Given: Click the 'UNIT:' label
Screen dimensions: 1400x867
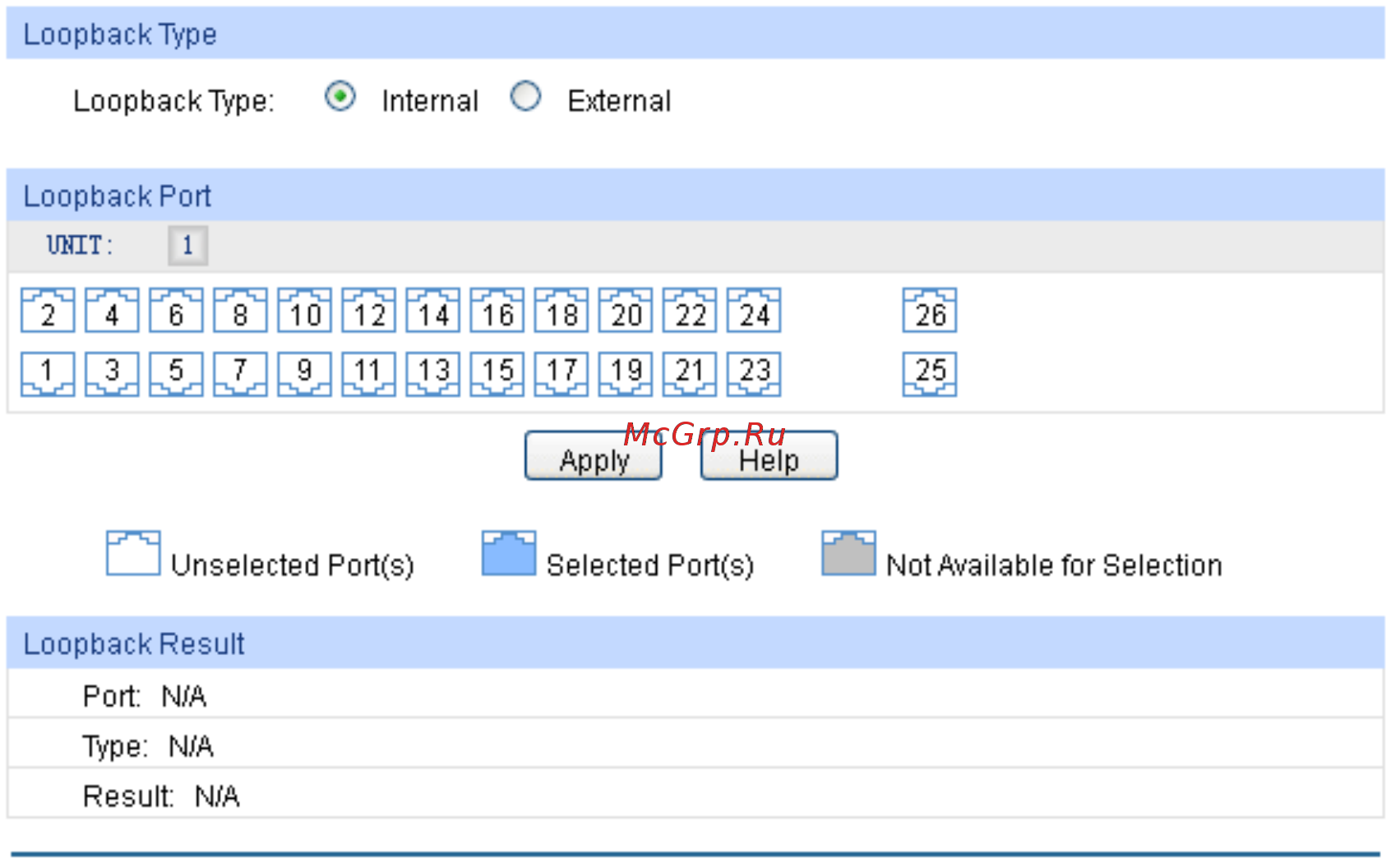Looking at the screenshot, I should (x=80, y=245).
